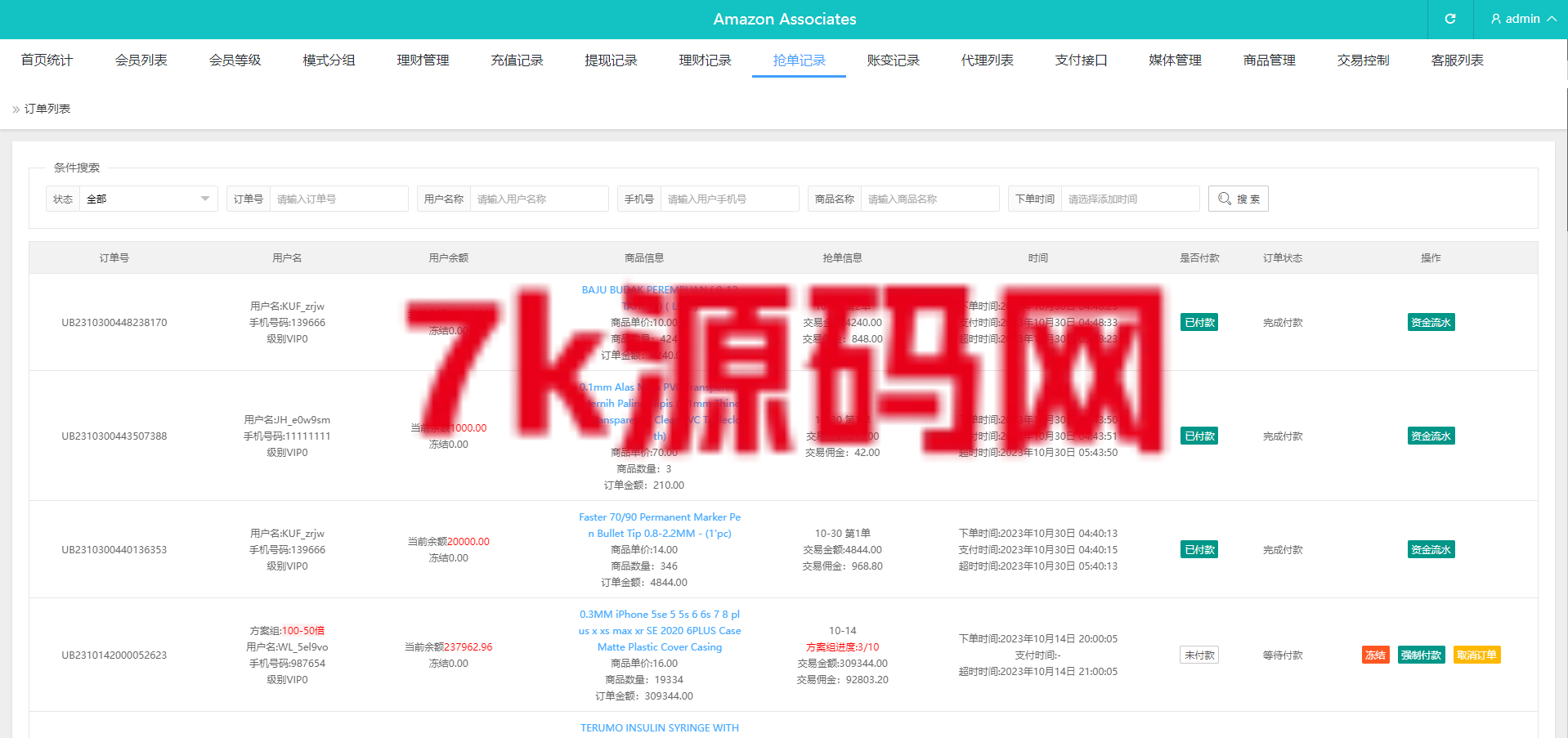Open 0.3MM iPhone 5se case product link
The image size is (1568, 738).
click(660, 630)
